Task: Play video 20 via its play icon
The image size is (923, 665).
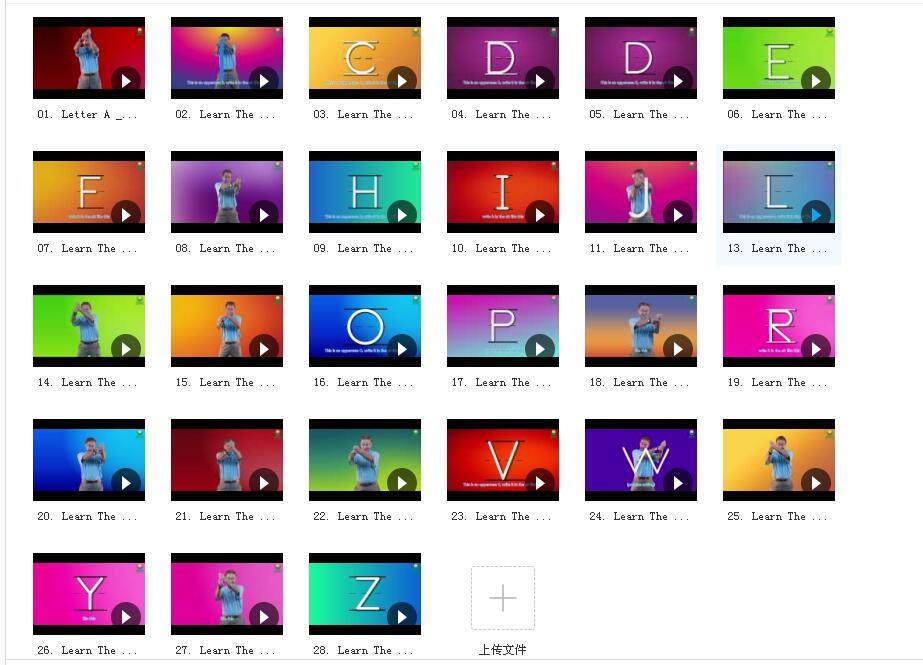Action: (x=126, y=483)
